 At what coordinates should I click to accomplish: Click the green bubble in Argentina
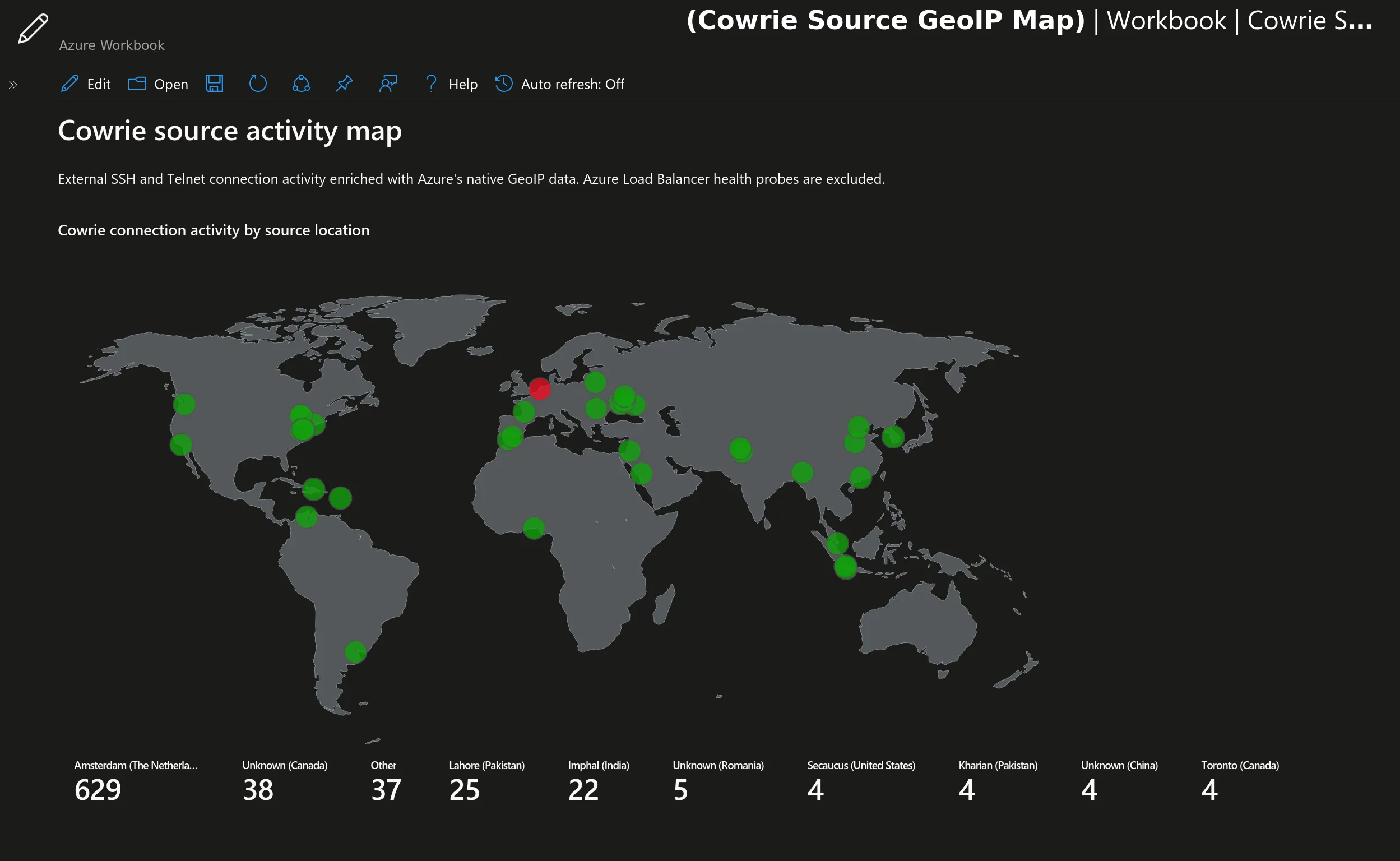(x=355, y=652)
